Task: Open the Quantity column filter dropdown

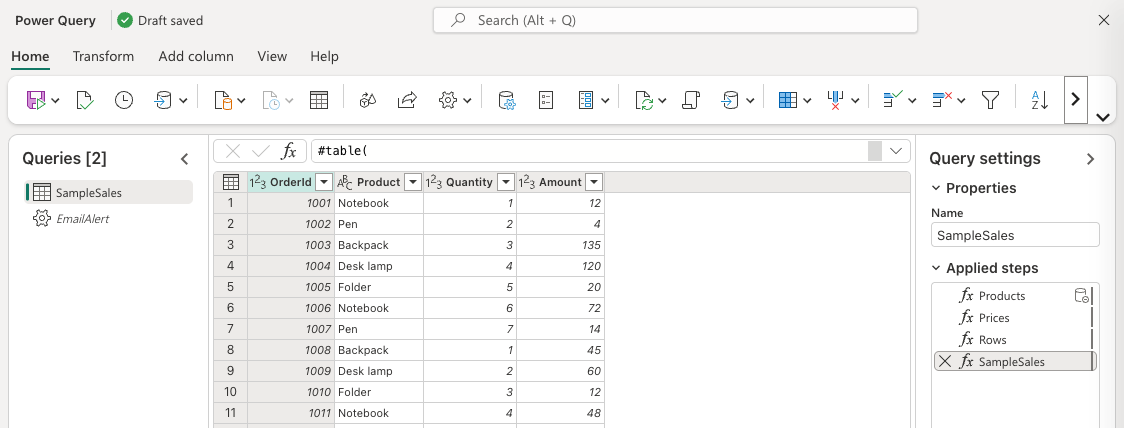Action: pos(506,182)
